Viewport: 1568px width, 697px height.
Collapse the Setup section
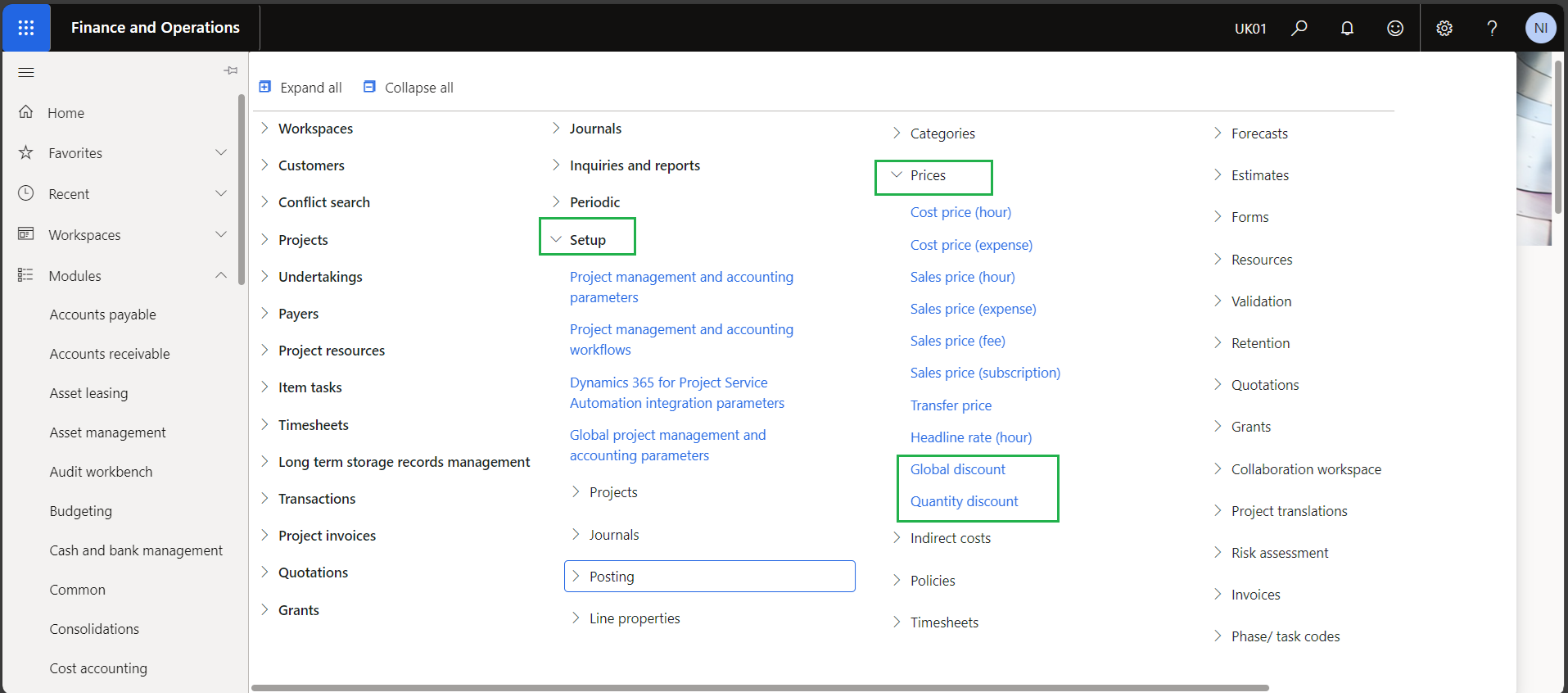556,239
